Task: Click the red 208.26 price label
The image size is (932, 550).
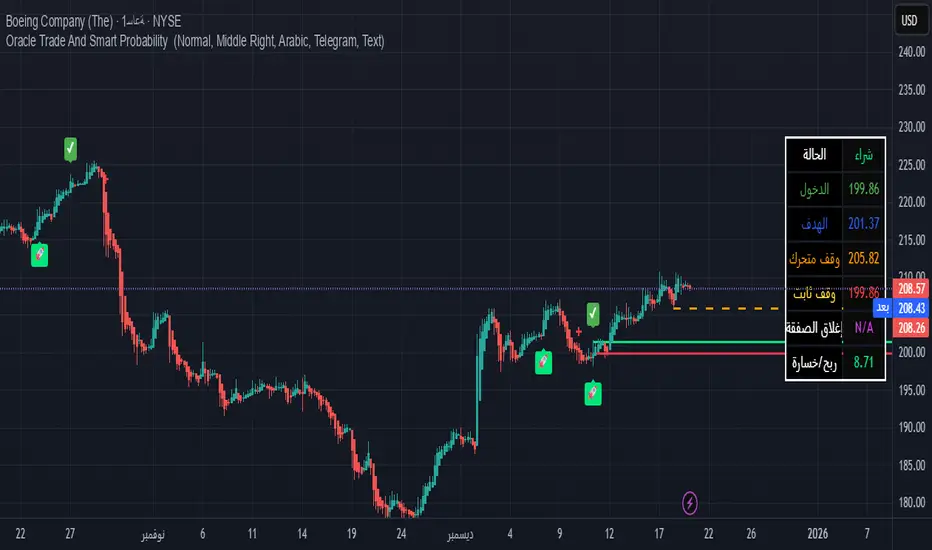Action: tap(911, 328)
